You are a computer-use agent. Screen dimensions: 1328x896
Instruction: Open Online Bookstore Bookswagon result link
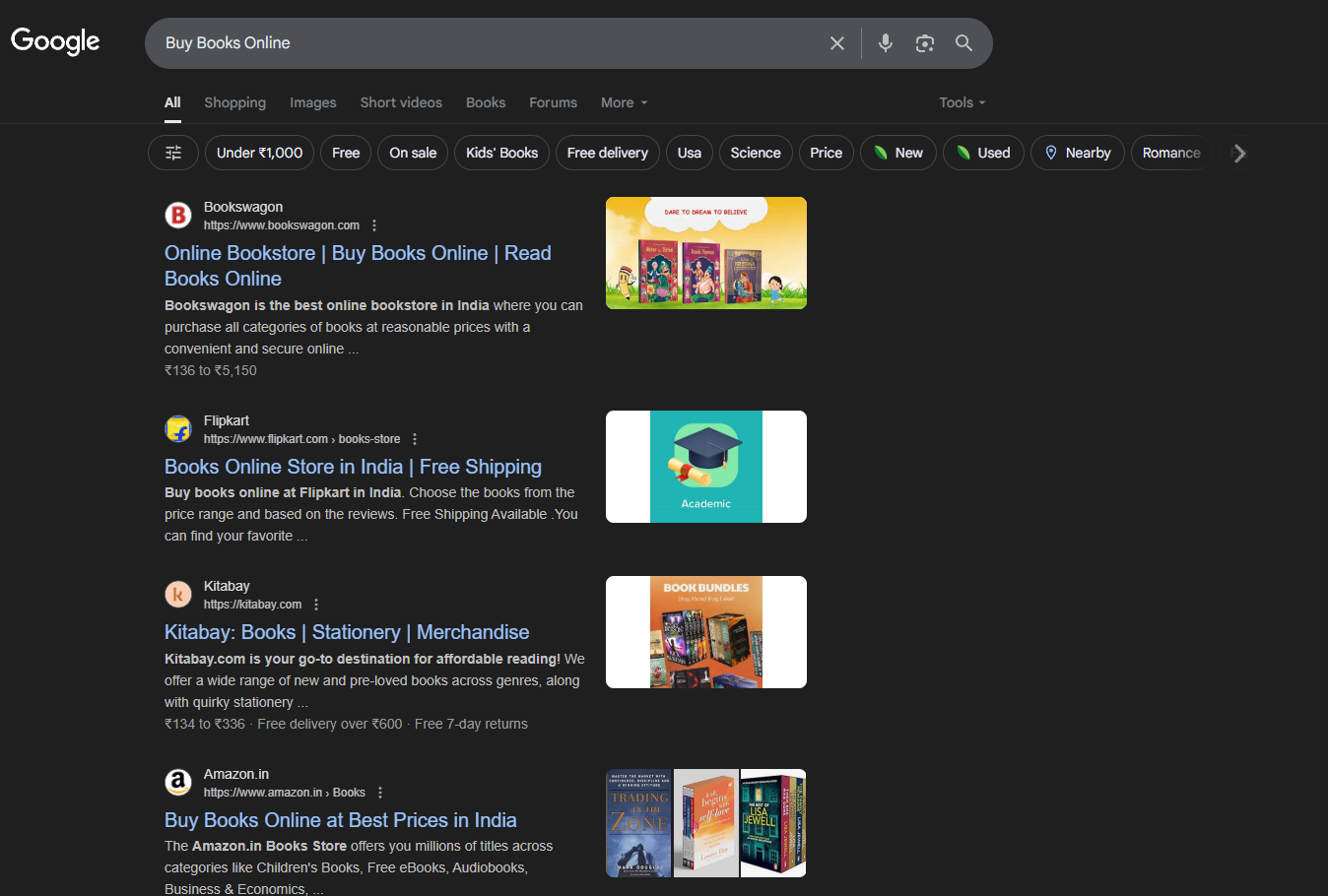pyautogui.click(x=358, y=266)
